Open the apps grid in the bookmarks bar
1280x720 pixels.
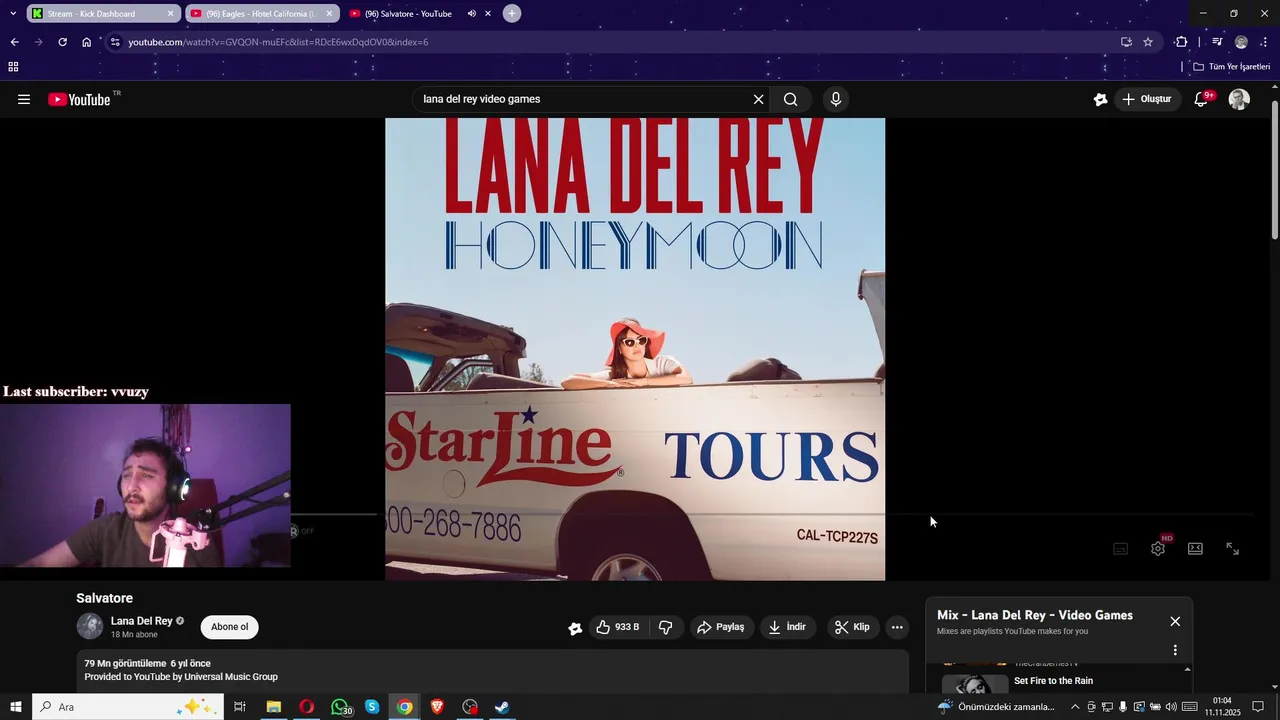pos(13,67)
